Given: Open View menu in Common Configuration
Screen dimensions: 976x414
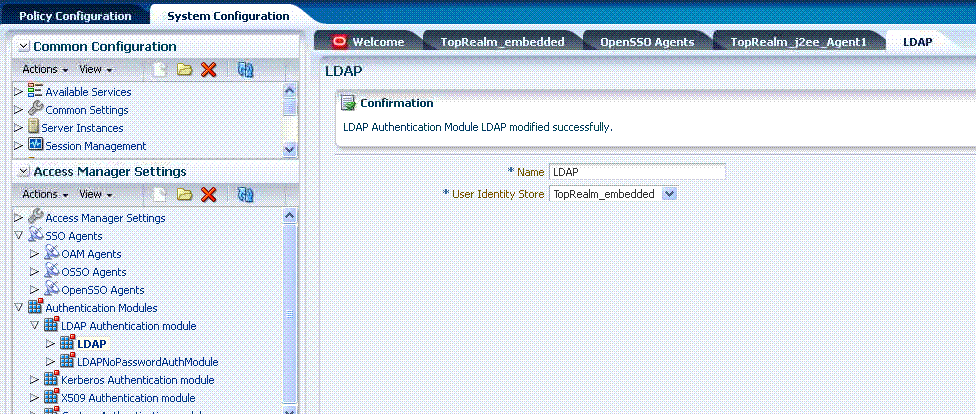Looking at the screenshot, I should click(x=96, y=70).
